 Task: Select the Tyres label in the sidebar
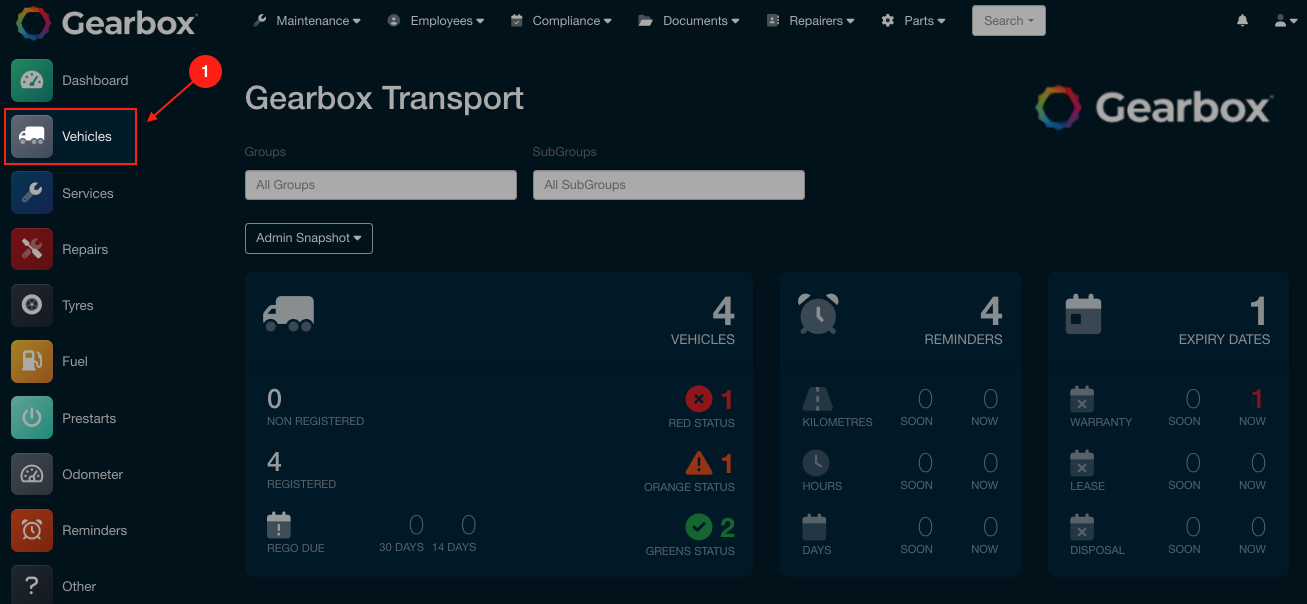pos(78,305)
